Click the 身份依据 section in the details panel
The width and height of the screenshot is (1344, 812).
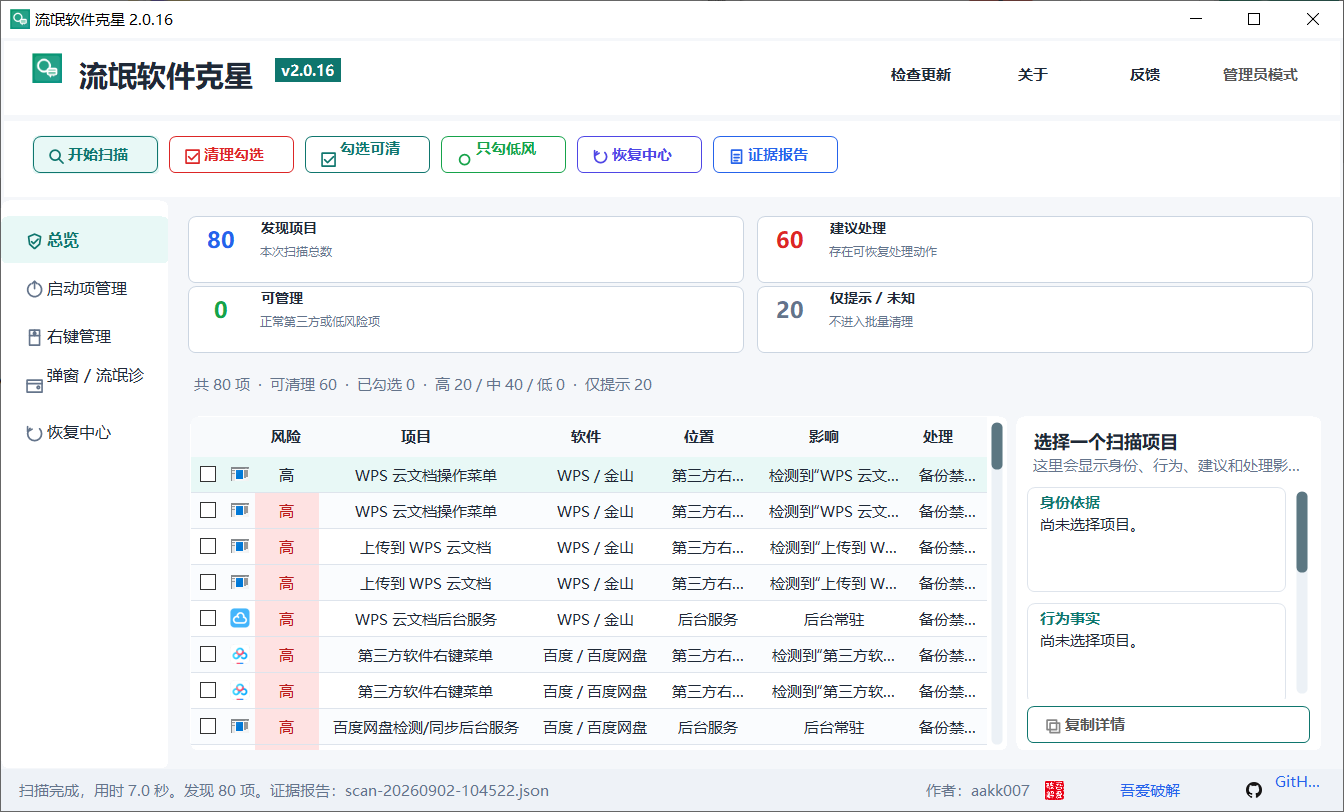[1156, 539]
